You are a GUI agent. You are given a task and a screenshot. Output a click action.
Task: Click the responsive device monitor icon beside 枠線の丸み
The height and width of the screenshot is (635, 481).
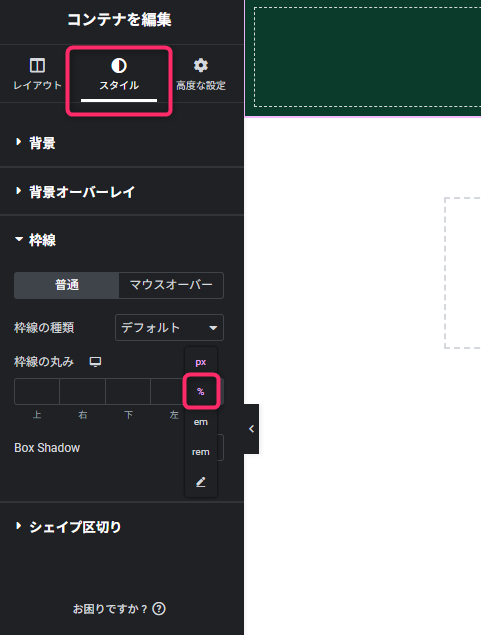(x=95, y=362)
